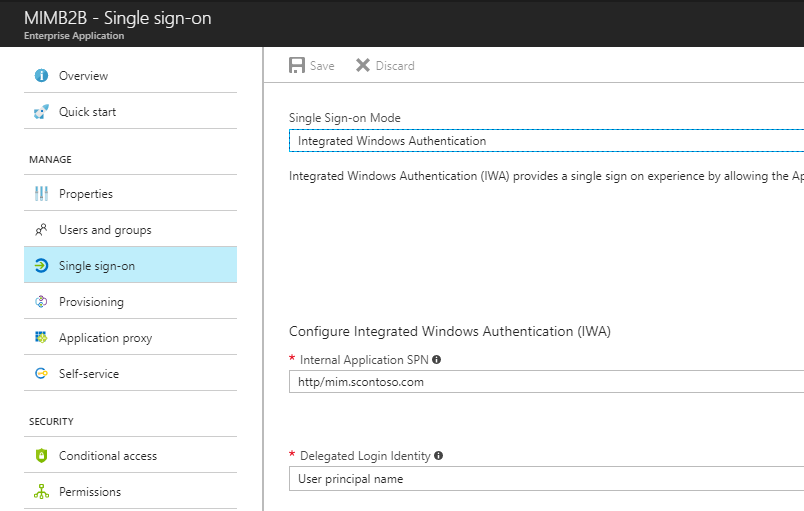The width and height of the screenshot is (804, 511).
Task: Click the Save floppy disk icon
Action: point(297,65)
